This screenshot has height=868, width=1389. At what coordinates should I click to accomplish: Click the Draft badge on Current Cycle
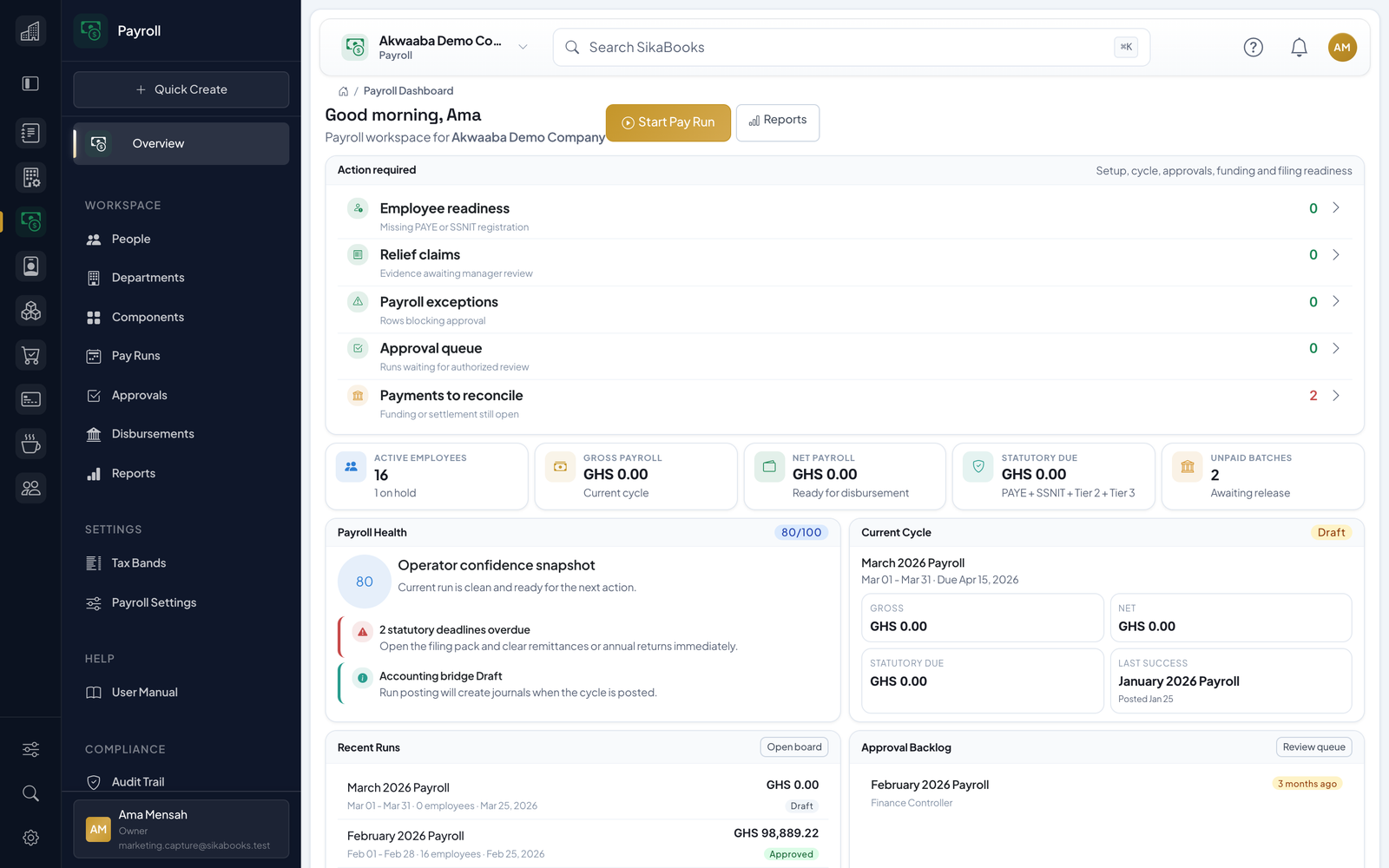pyautogui.click(x=1331, y=533)
